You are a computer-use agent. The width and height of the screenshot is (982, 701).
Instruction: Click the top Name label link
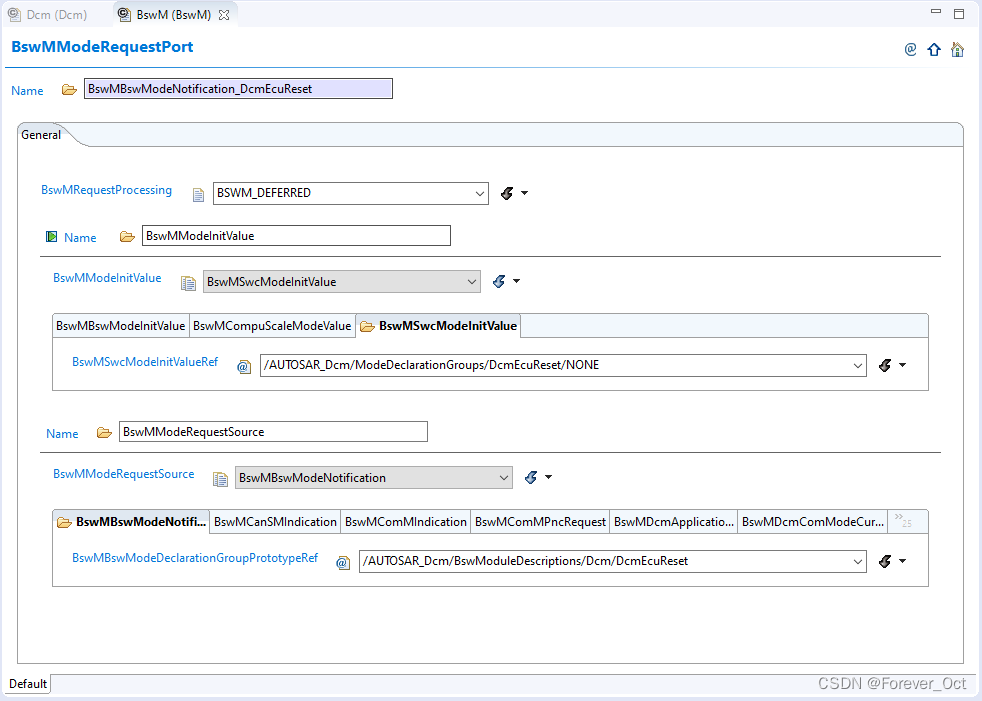click(27, 90)
